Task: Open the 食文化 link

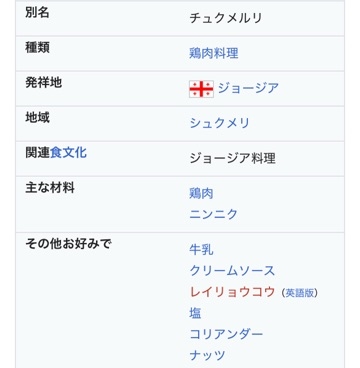Action: (x=68, y=153)
